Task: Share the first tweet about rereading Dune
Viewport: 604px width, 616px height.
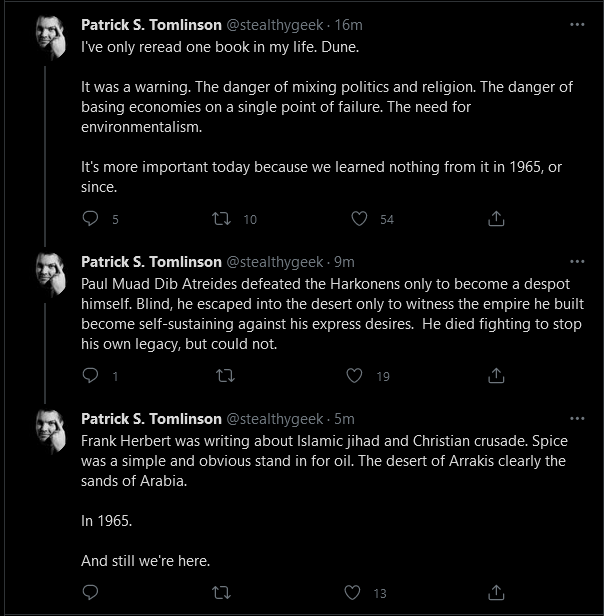Action: click(x=496, y=218)
